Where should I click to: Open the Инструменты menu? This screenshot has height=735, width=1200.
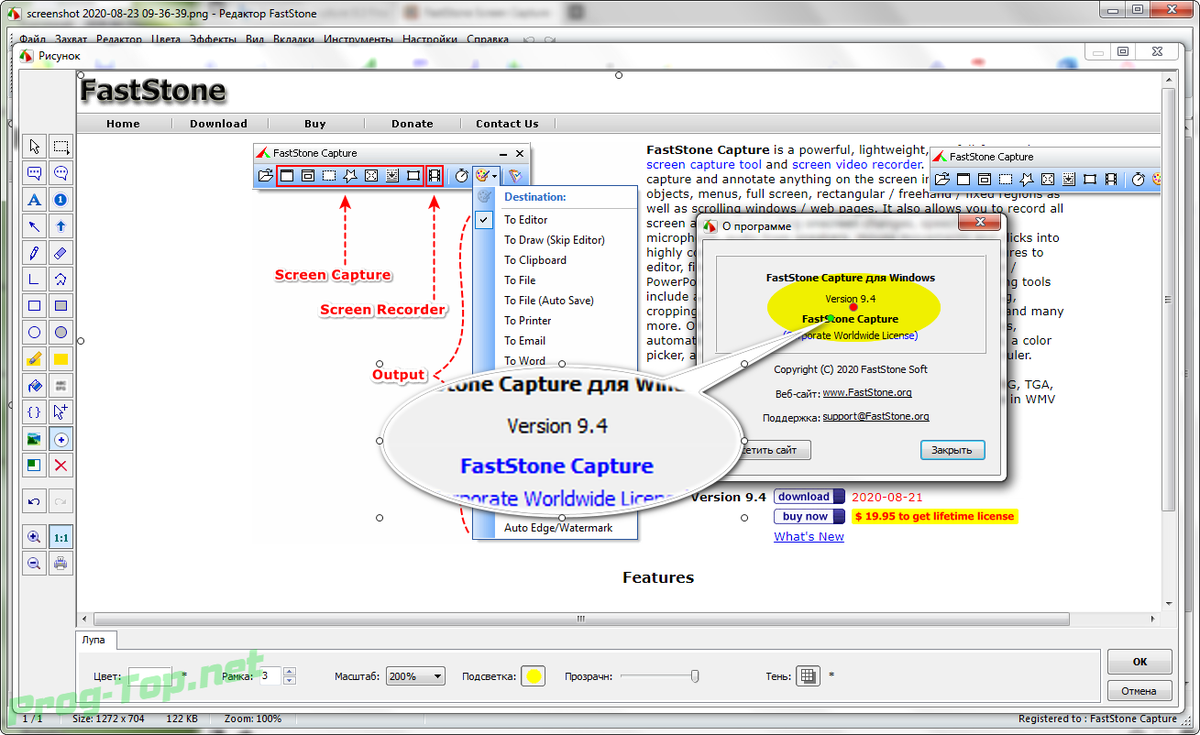coord(359,40)
